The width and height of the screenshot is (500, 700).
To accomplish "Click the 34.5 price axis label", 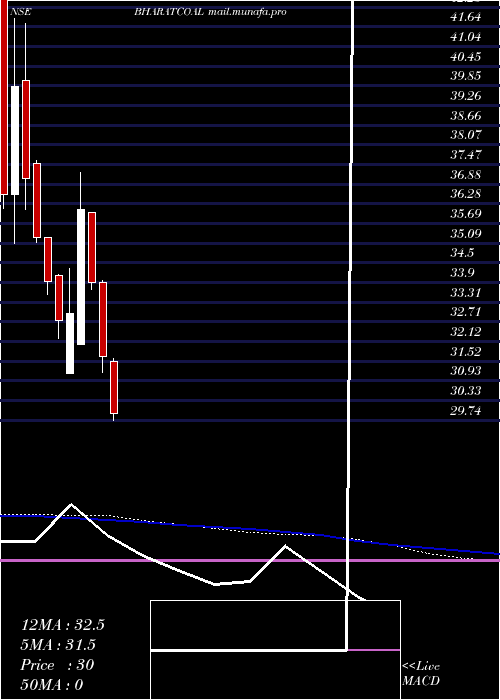I will pos(463,253).
